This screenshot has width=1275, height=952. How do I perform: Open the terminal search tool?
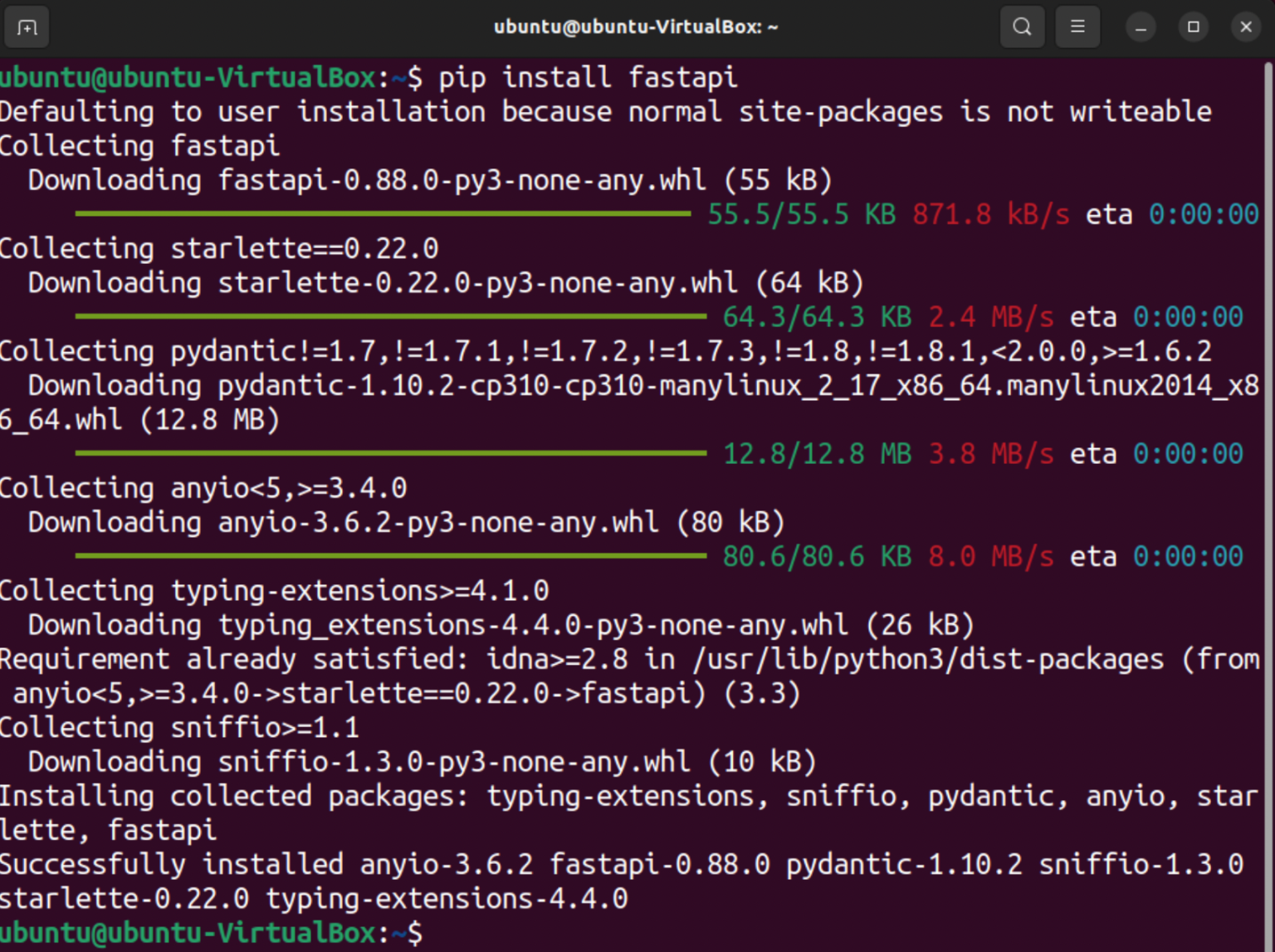pos(1022,27)
